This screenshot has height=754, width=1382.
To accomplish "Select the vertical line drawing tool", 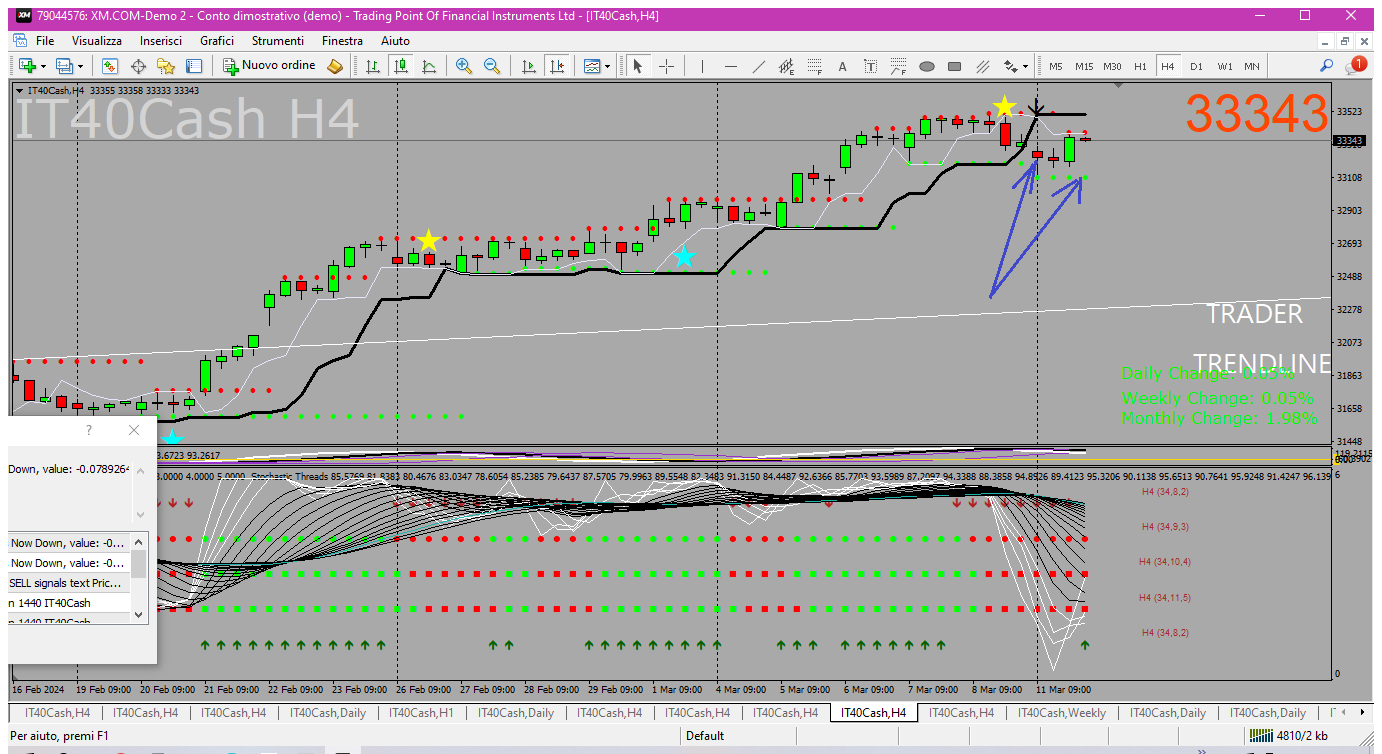I will [x=702, y=66].
